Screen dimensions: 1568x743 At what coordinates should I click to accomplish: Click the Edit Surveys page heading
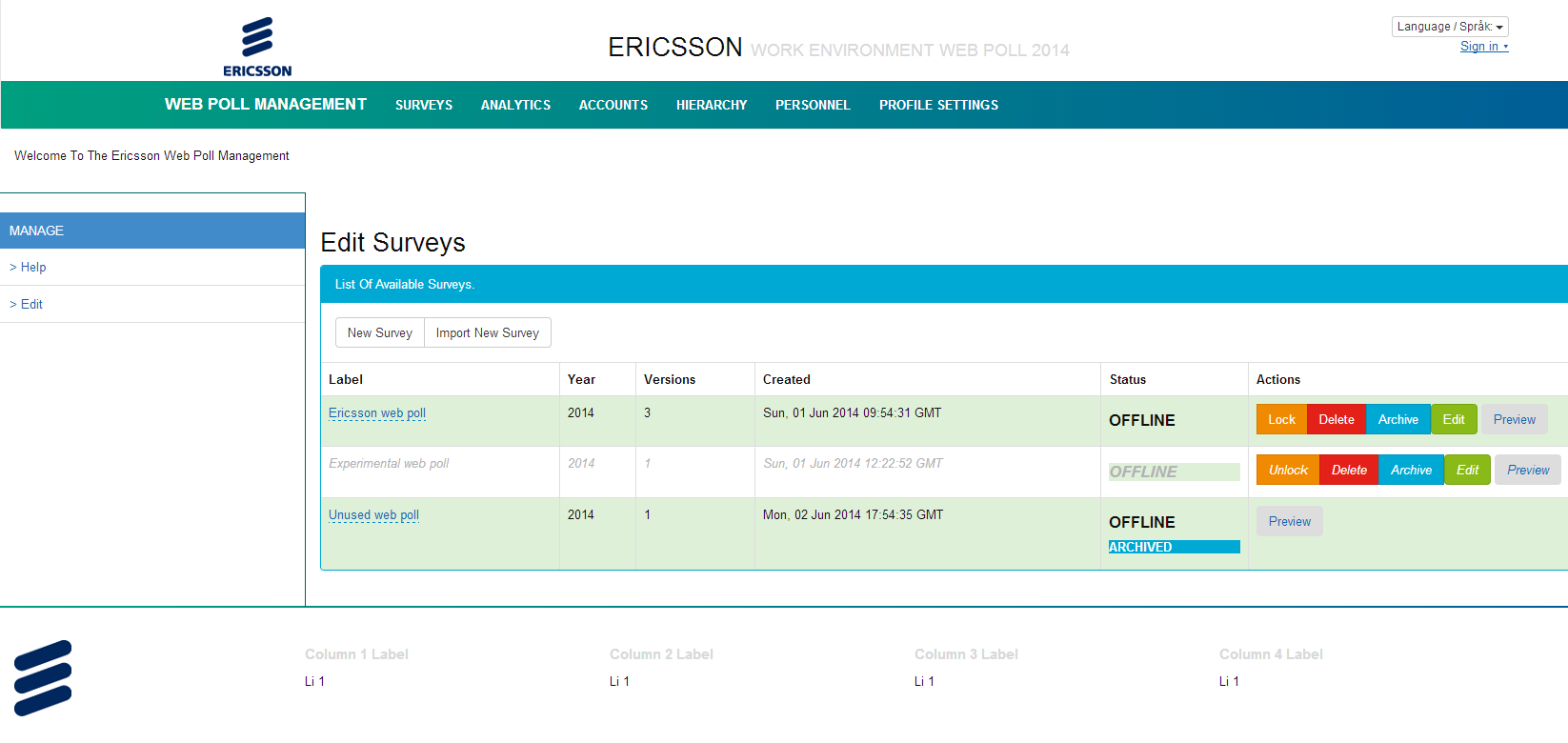click(392, 243)
